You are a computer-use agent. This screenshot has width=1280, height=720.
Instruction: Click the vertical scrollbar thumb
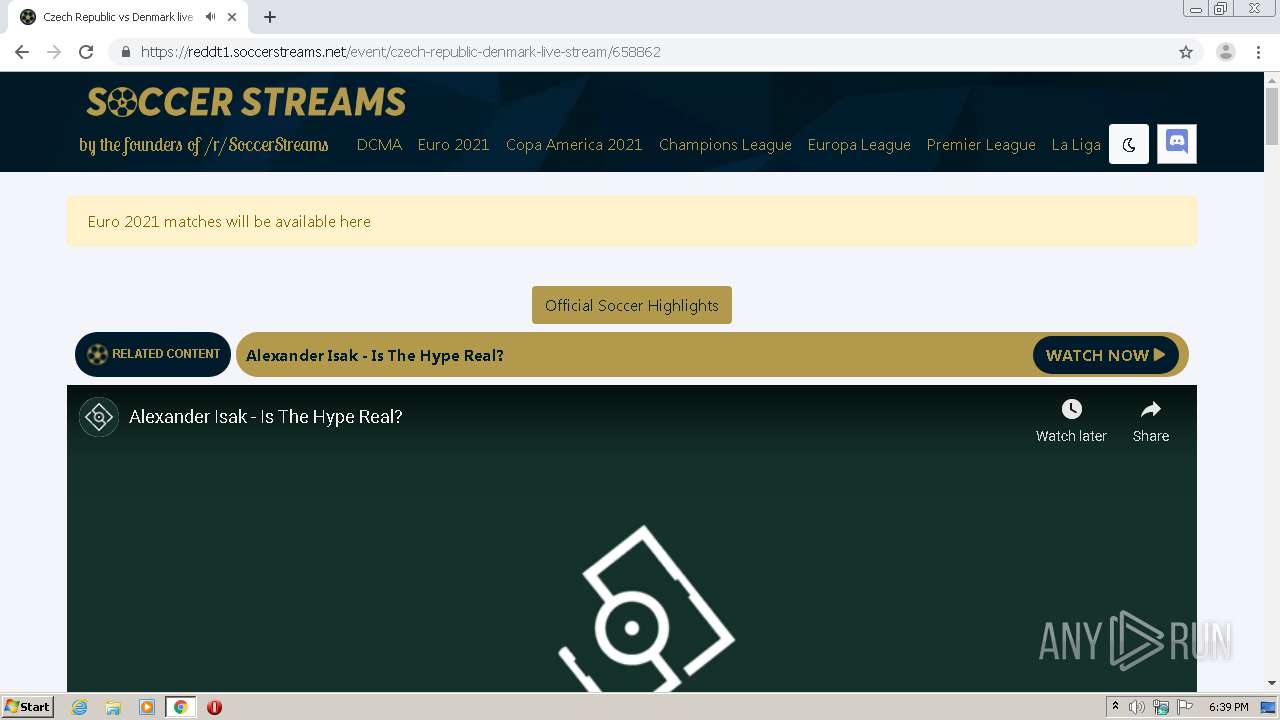click(x=1272, y=116)
